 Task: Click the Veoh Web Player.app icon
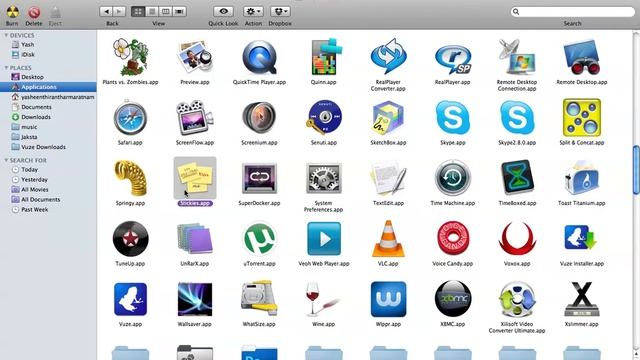(324, 239)
